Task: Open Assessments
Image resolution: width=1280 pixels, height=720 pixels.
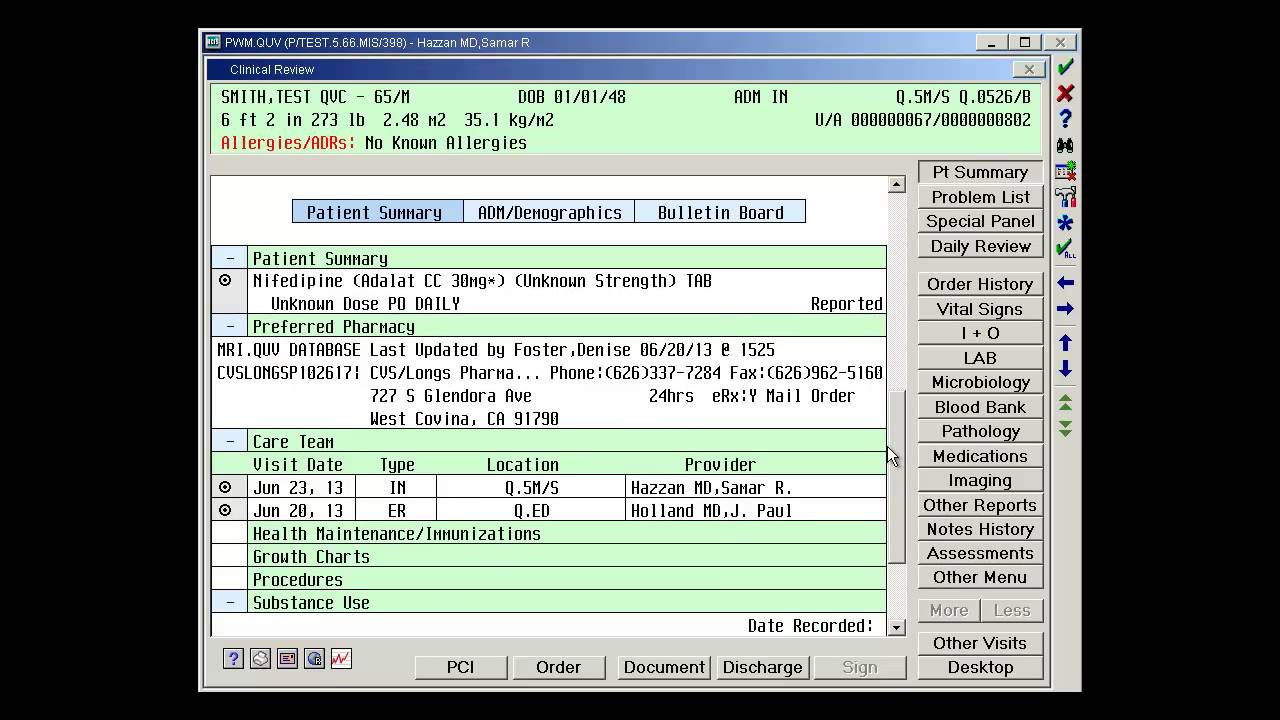Action: [980, 553]
